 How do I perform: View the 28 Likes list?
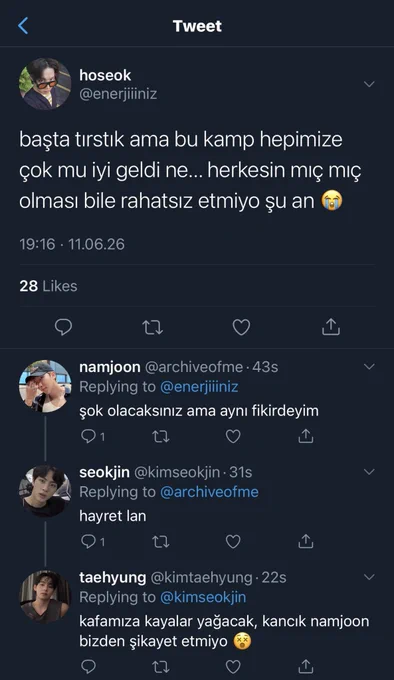pos(48,286)
